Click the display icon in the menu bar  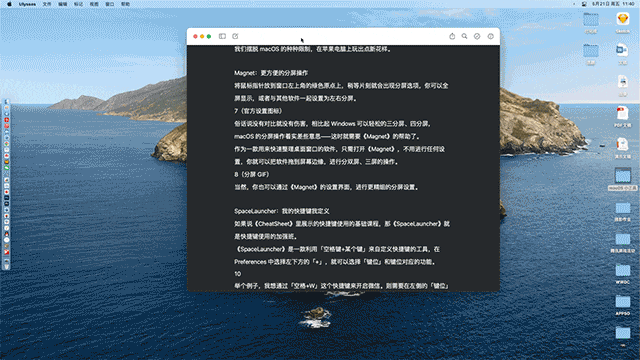(x=584, y=4)
